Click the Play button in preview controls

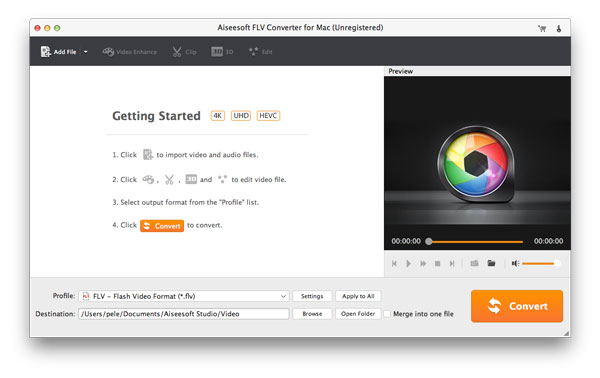coord(408,264)
